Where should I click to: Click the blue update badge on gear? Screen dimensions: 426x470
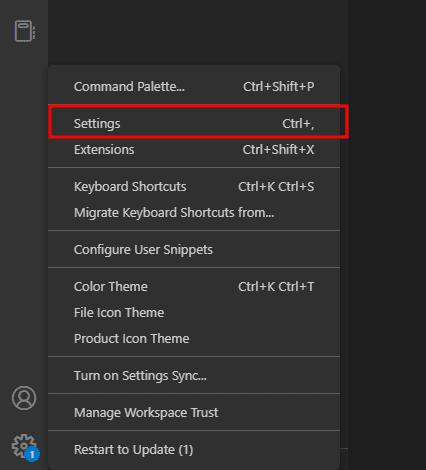coord(32,454)
